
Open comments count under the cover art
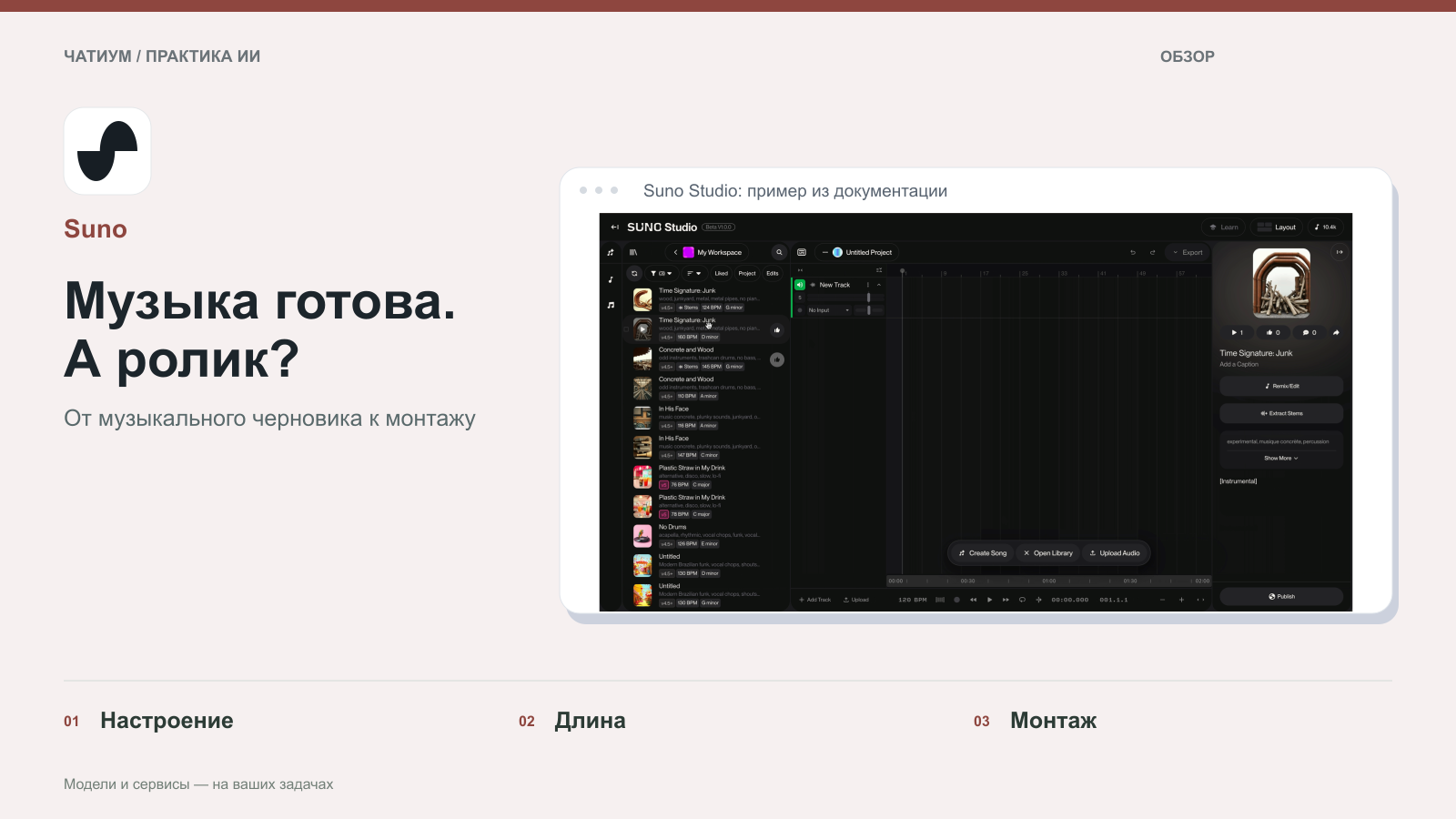1309,332
